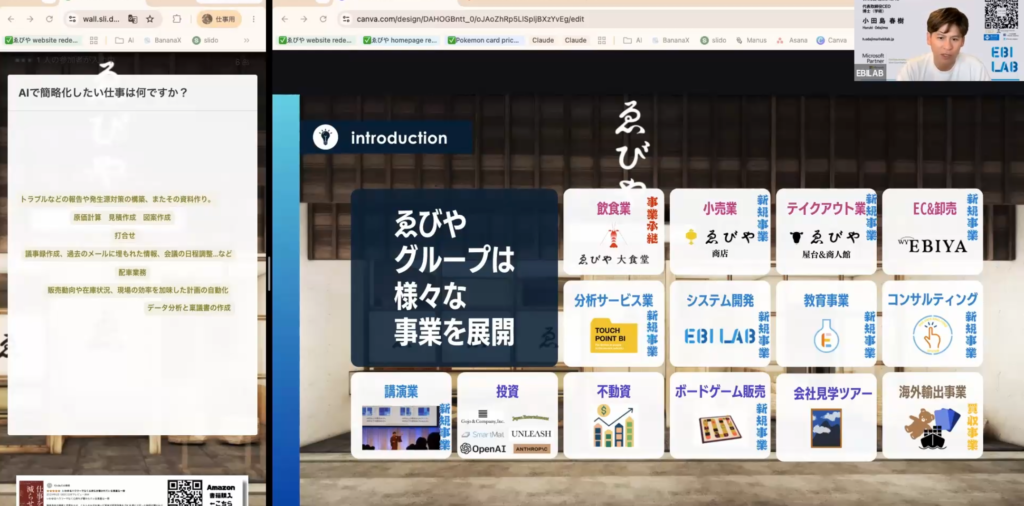1024x506 pixels.
Task: Click the slido question AIで簡略化したい仕事は何ですか？
Action: [x=103, y=93]
